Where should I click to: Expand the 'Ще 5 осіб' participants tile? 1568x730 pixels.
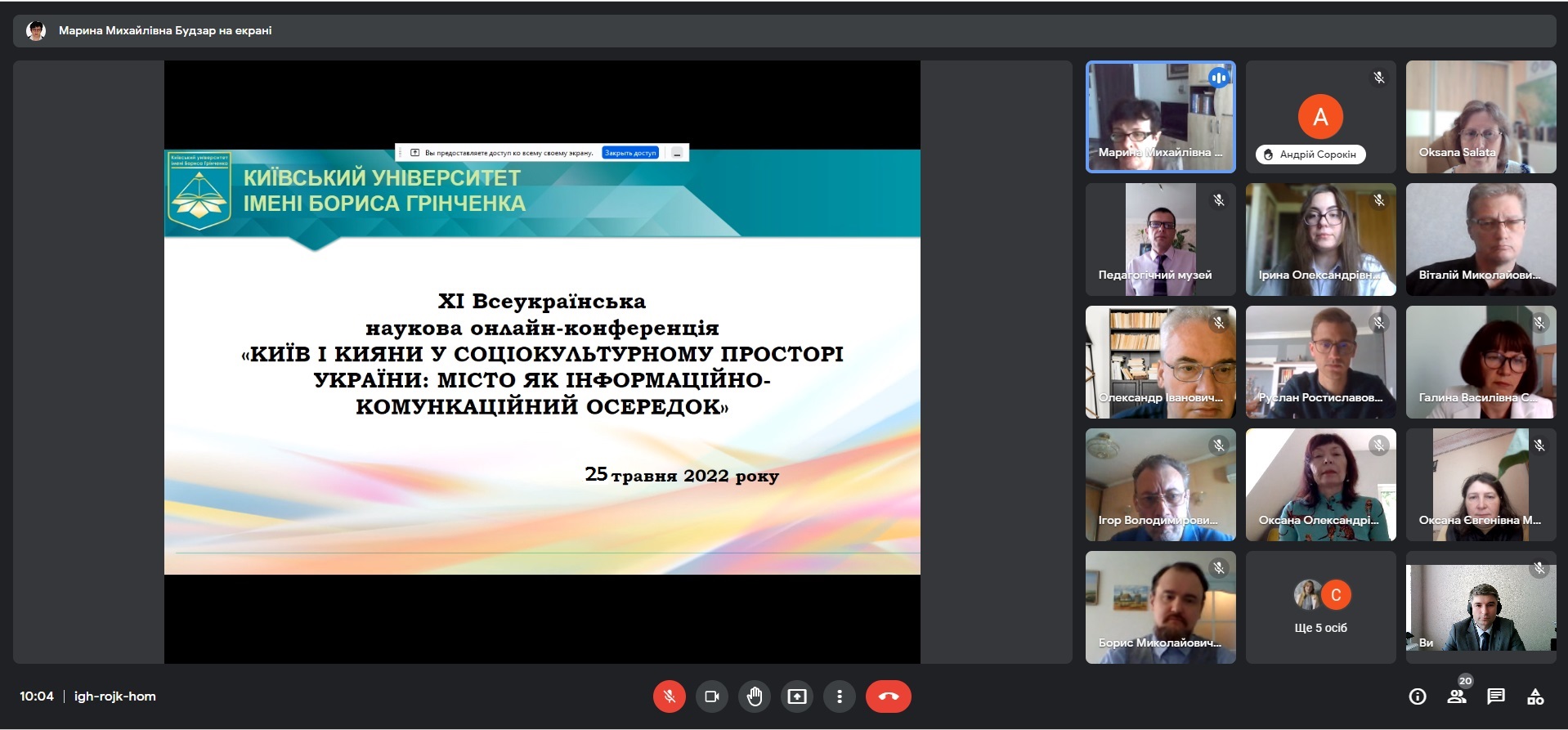pos(1320,607)
